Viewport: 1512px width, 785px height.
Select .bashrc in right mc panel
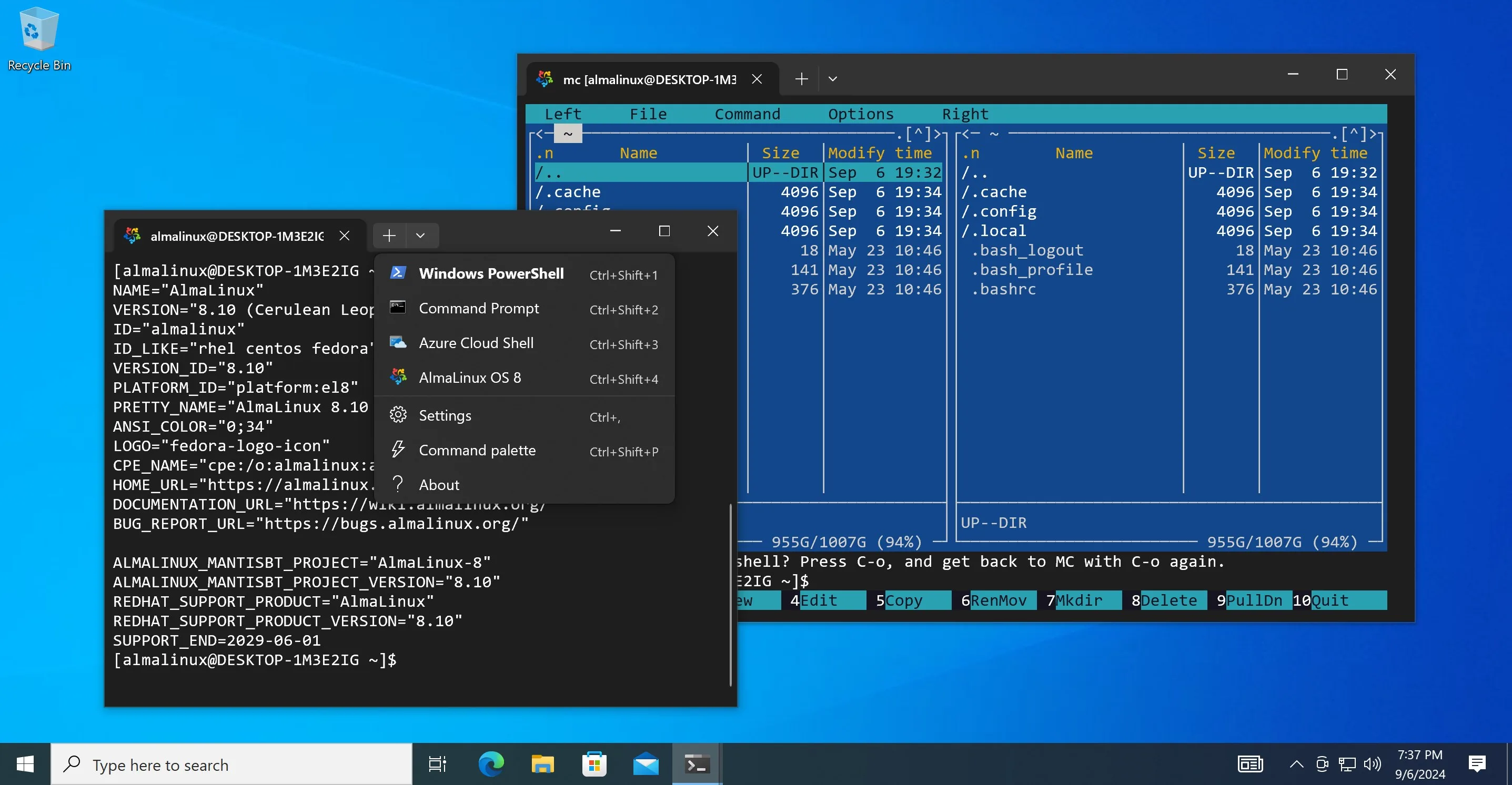point(1169,289)
